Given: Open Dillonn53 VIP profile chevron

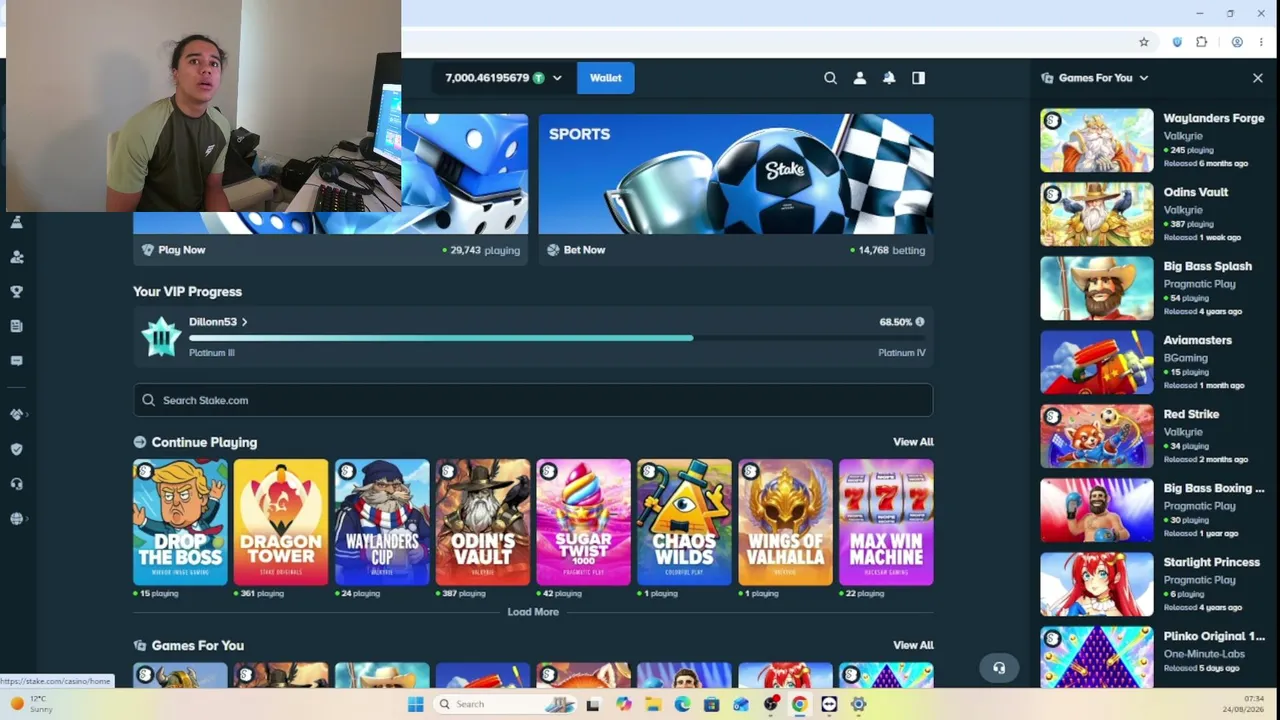Looking at the screenshot, I should [x=244, y=322].
